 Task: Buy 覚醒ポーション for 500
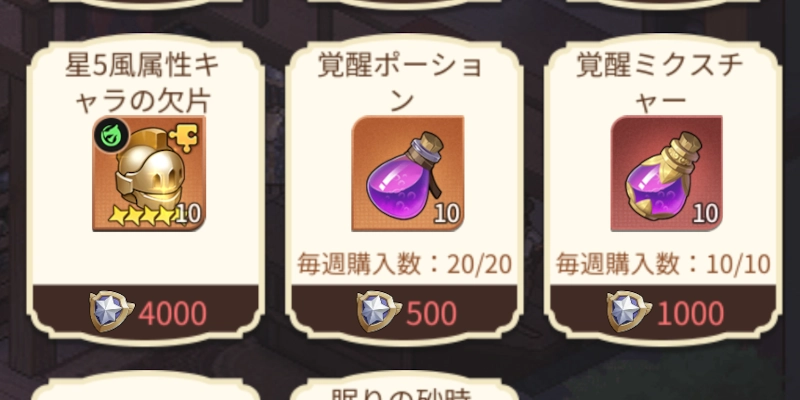pos(404,312)
